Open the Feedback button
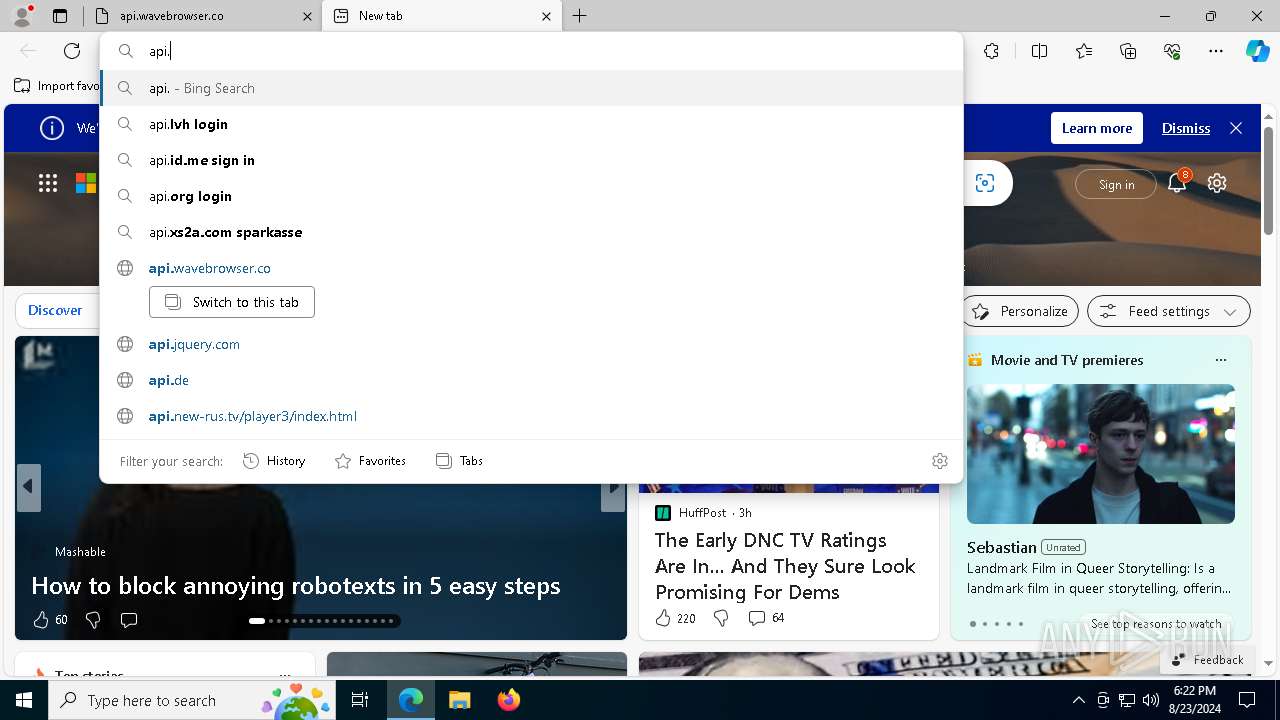1280x720 pixels. (x=1207, y=659)
